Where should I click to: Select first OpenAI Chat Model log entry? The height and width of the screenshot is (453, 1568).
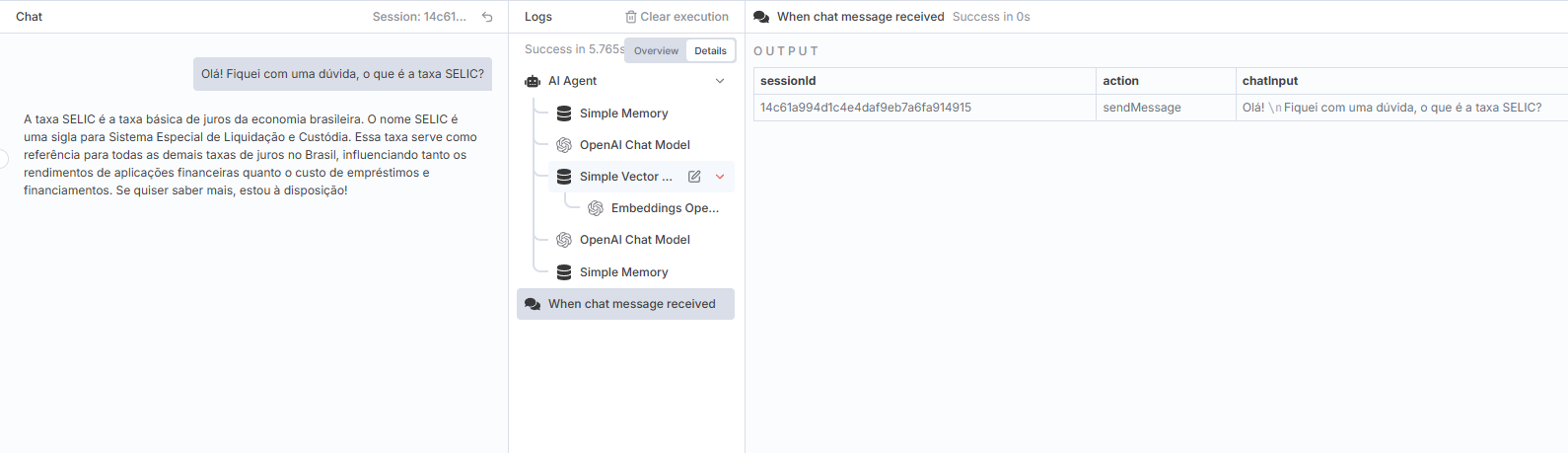pyautogui.click(x=634, y=145)
